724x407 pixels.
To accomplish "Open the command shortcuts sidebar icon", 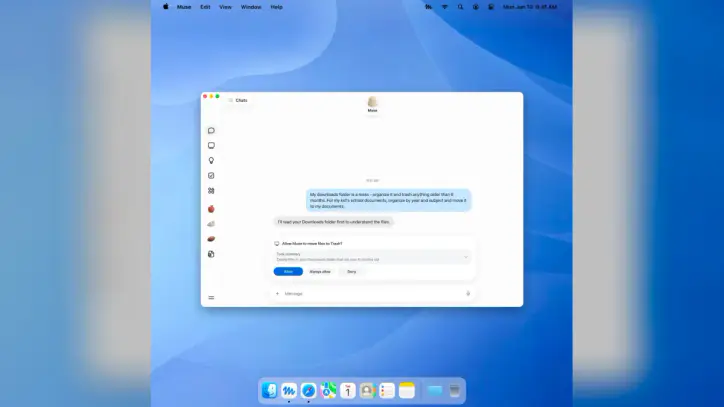I will pos(211,190).
